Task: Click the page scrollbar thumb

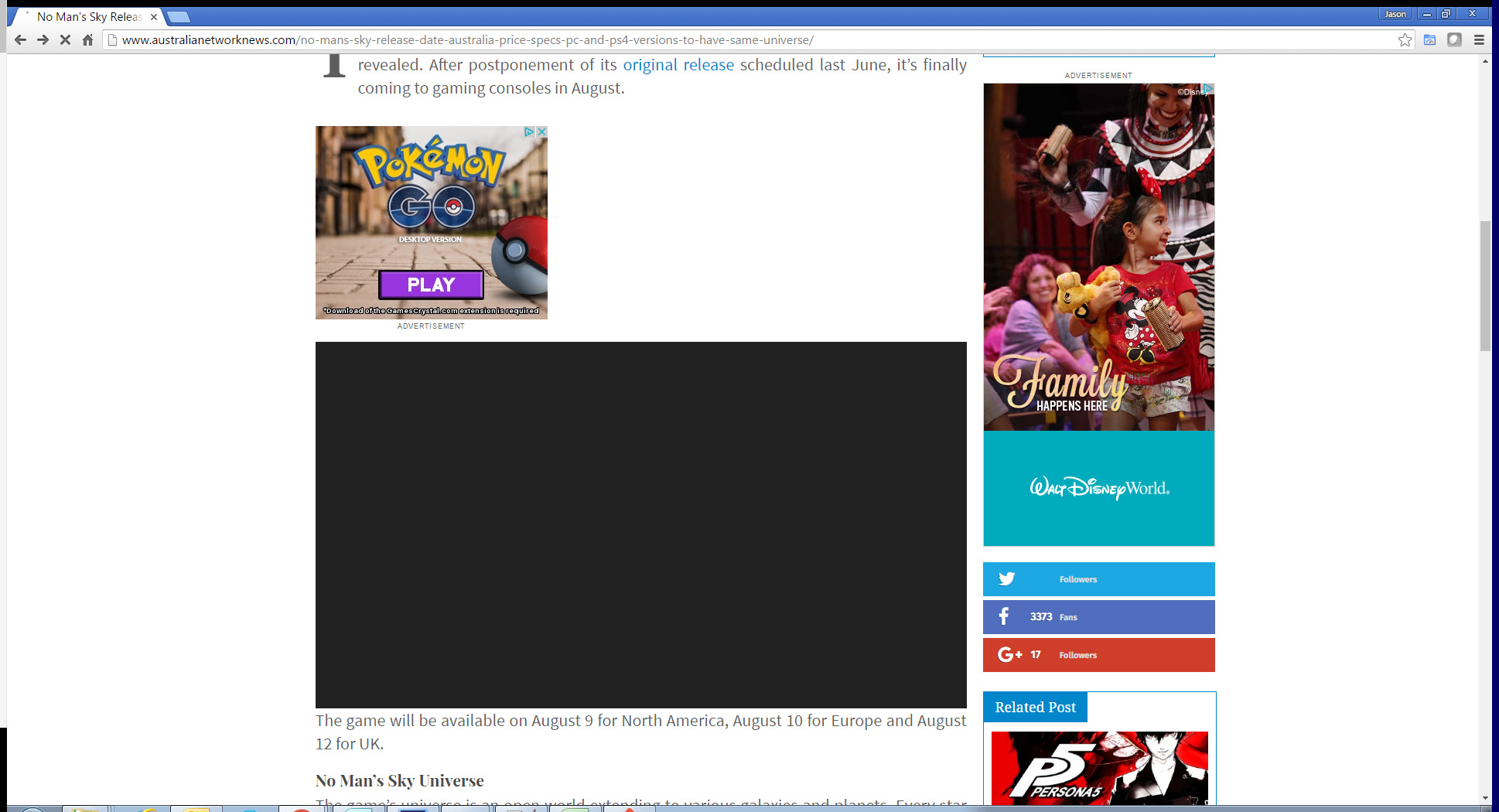Action: [1485, 286]
